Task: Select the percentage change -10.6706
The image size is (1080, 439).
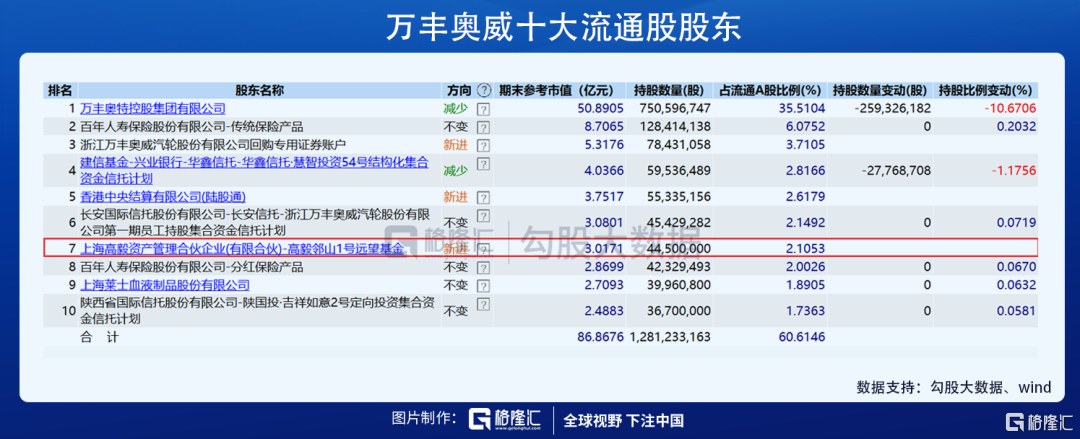Action: point(1009,109)
